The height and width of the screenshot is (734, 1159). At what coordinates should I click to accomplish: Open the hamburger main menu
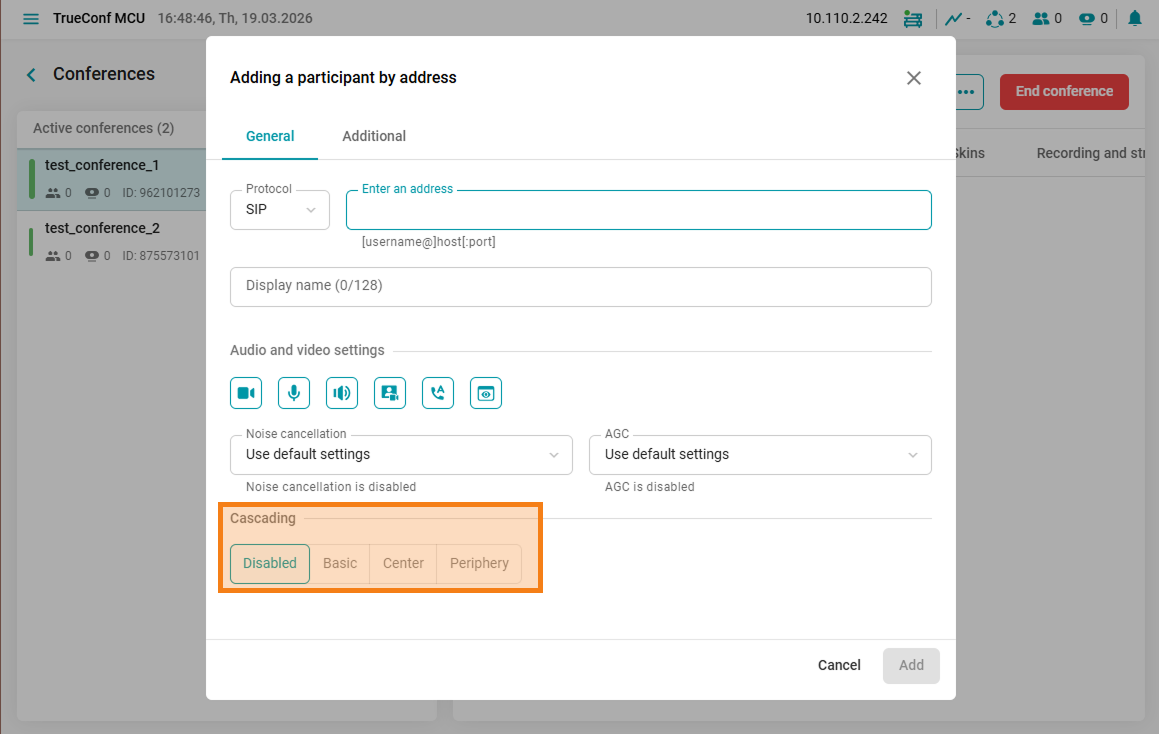[31, 19]
